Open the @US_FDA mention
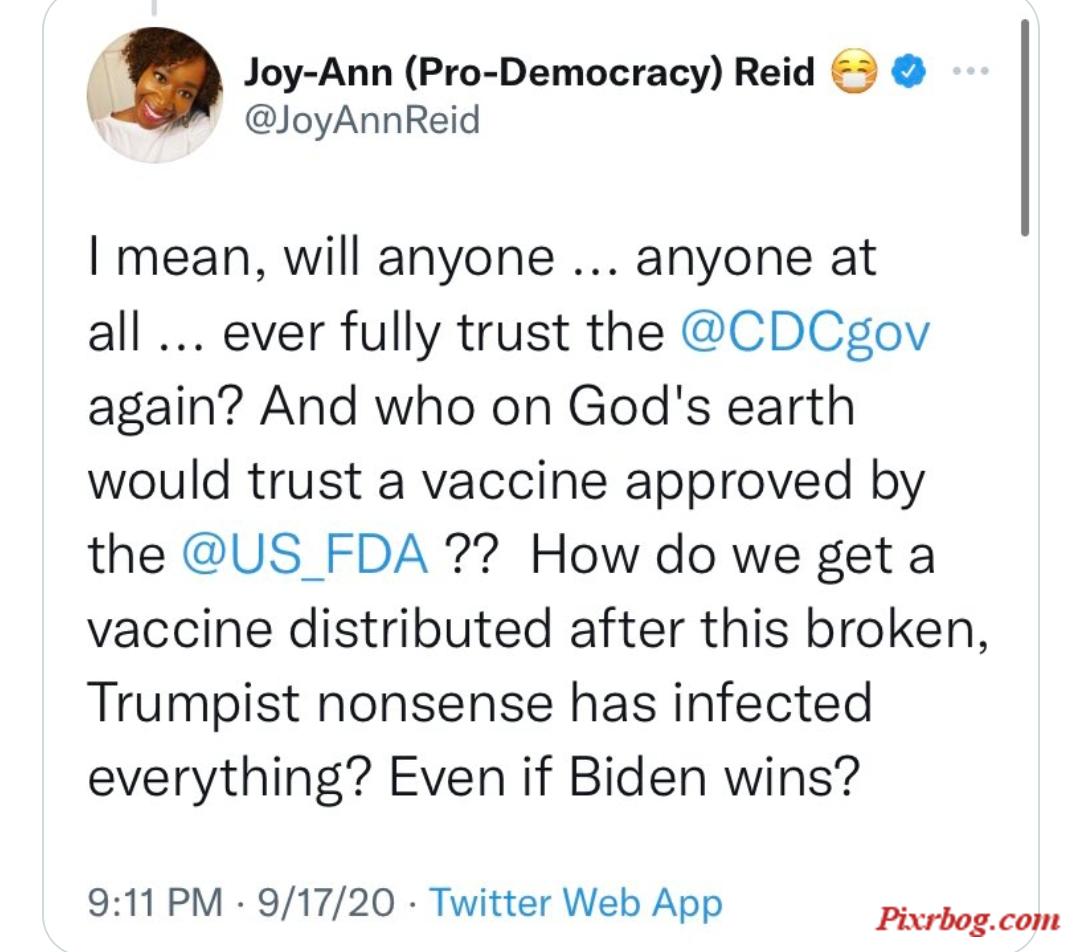This screenshot has width=1080, height=952. coord(305,555)
